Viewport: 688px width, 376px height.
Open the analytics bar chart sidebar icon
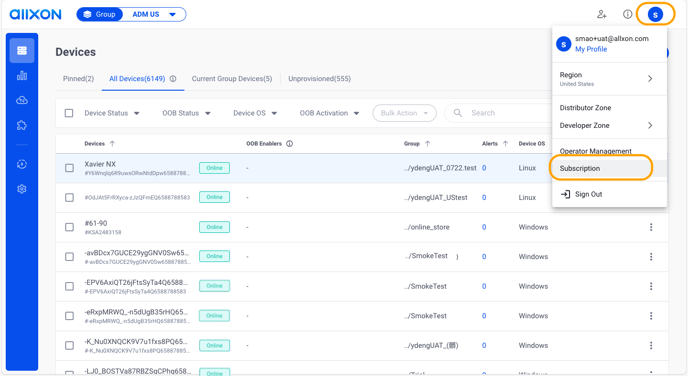tap(22, 76)
